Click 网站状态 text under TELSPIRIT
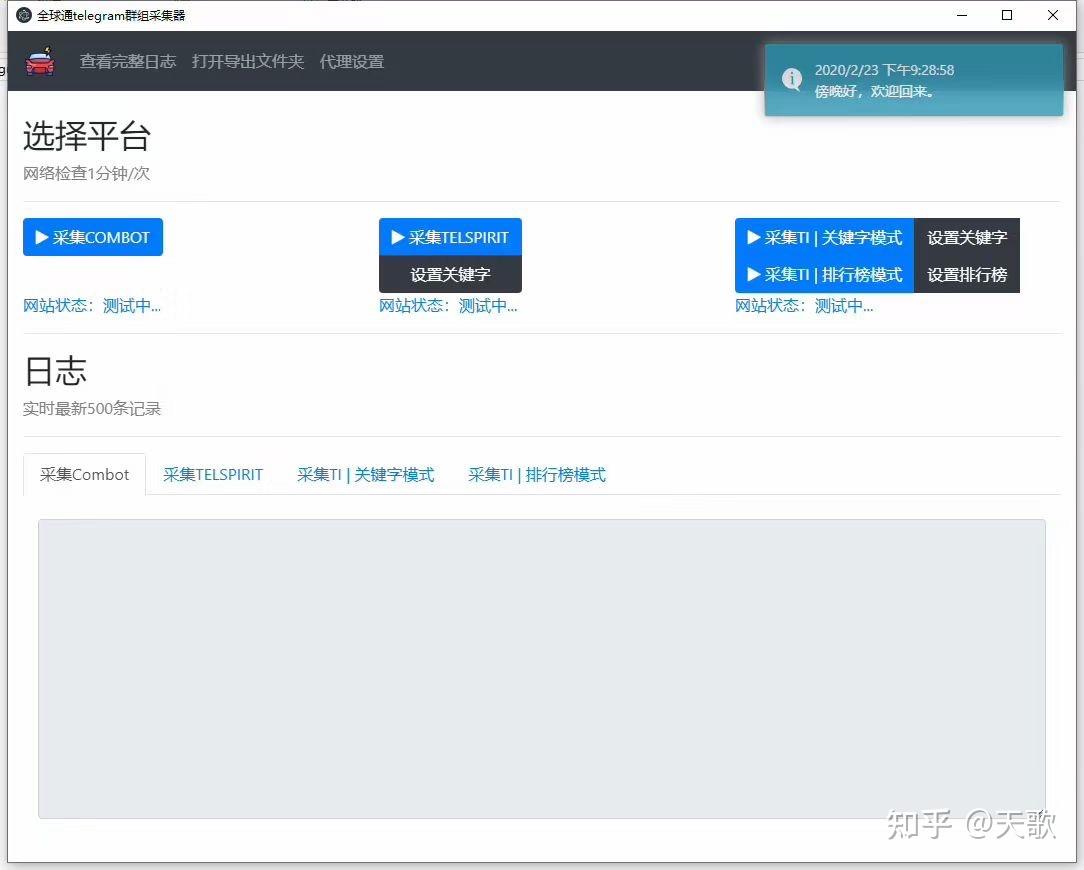 (x=448, y=306)
